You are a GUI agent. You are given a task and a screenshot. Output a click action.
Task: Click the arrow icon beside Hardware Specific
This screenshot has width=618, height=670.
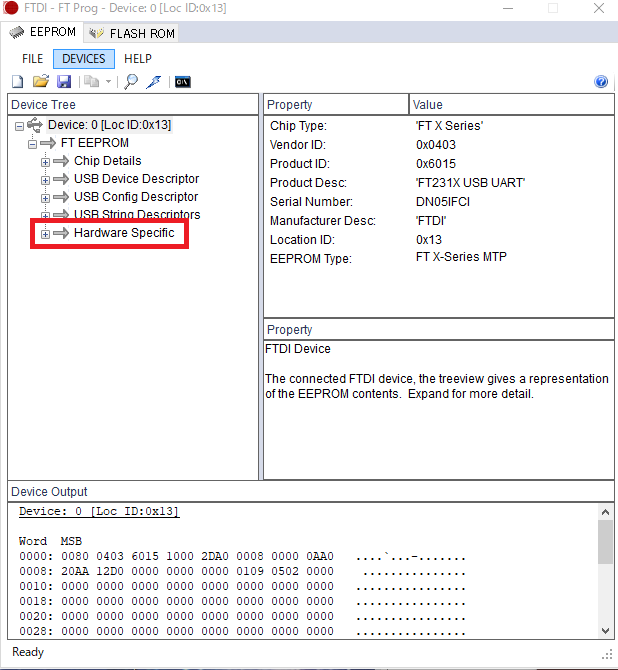tap(61, 233)
